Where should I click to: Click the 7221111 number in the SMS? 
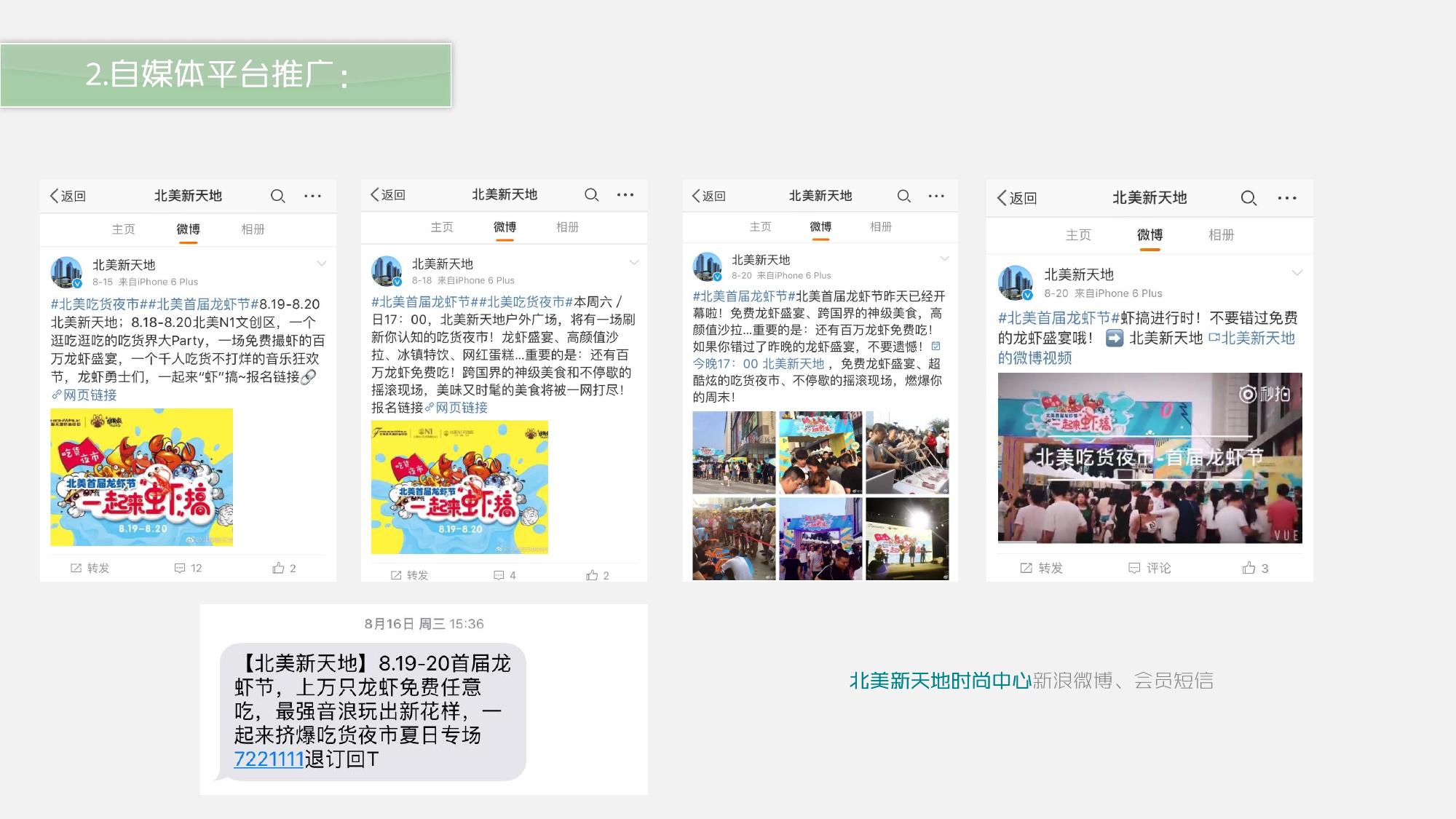click(x=269, y=759)
